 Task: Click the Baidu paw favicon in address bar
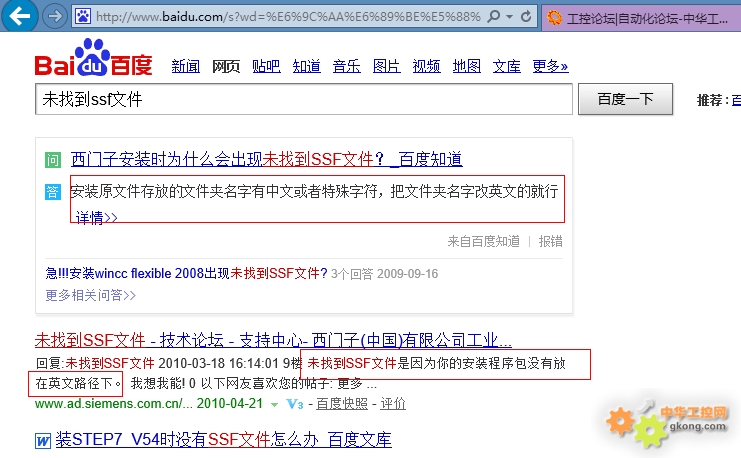(83, 17)
